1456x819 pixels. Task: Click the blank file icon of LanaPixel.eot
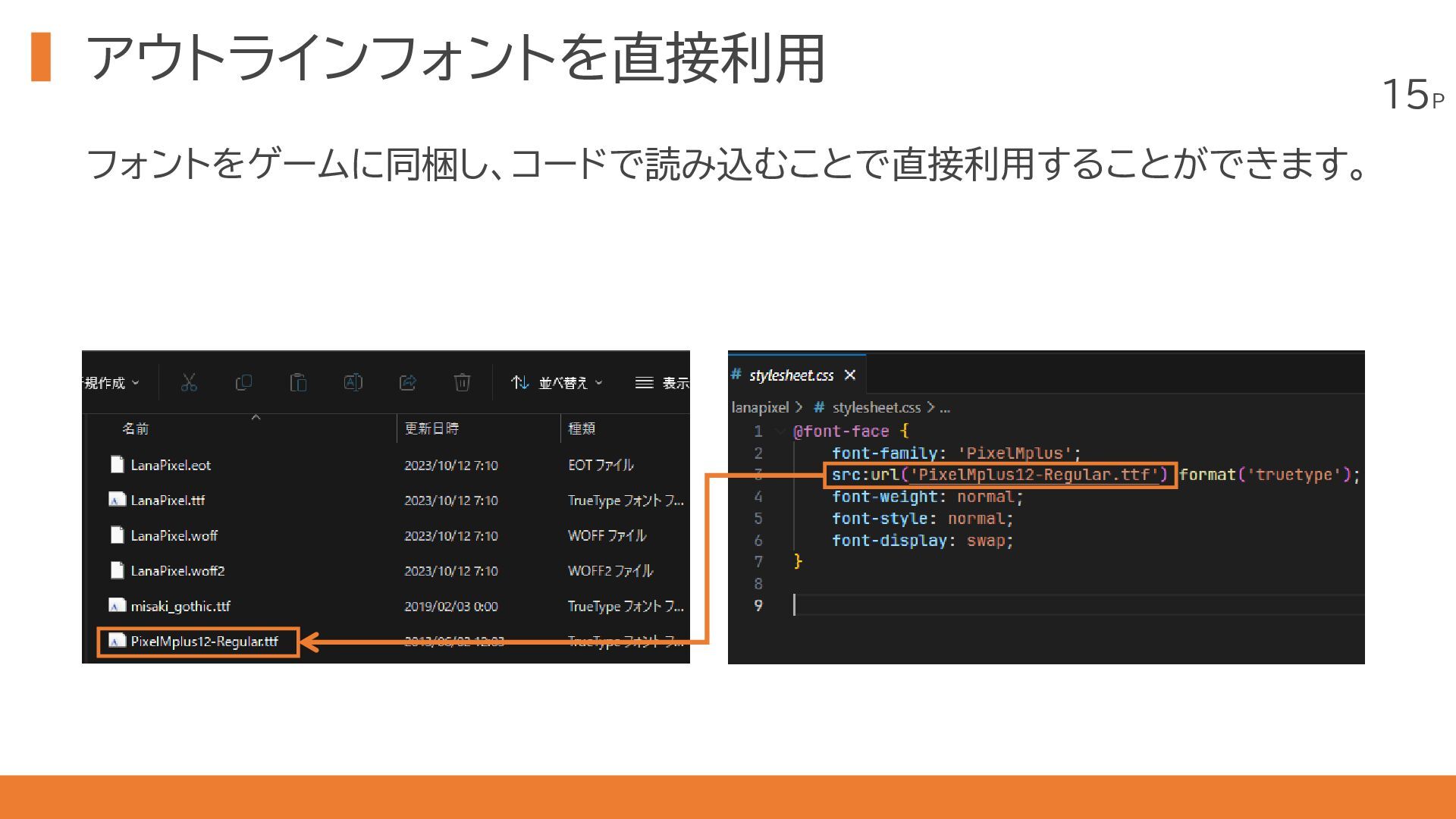pyautogui.click(x=117, y=464)
